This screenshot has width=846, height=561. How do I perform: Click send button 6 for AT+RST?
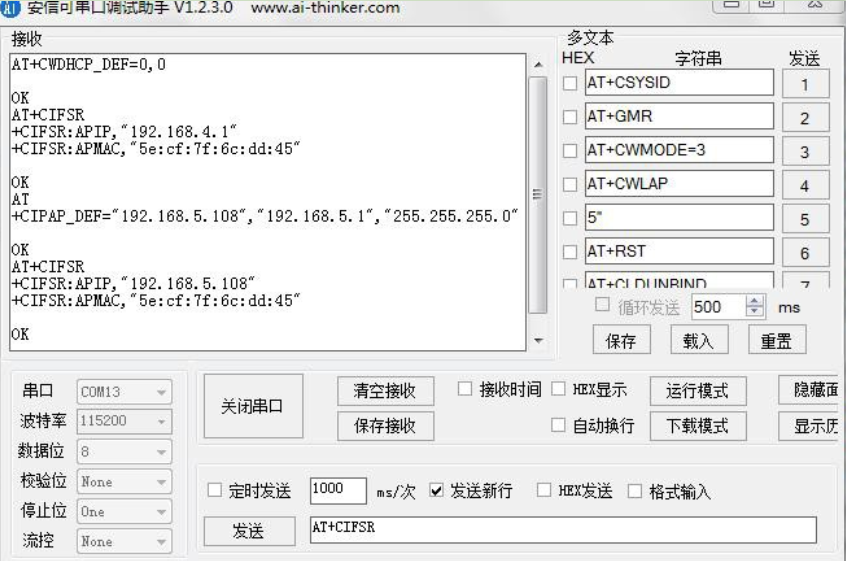805,253
